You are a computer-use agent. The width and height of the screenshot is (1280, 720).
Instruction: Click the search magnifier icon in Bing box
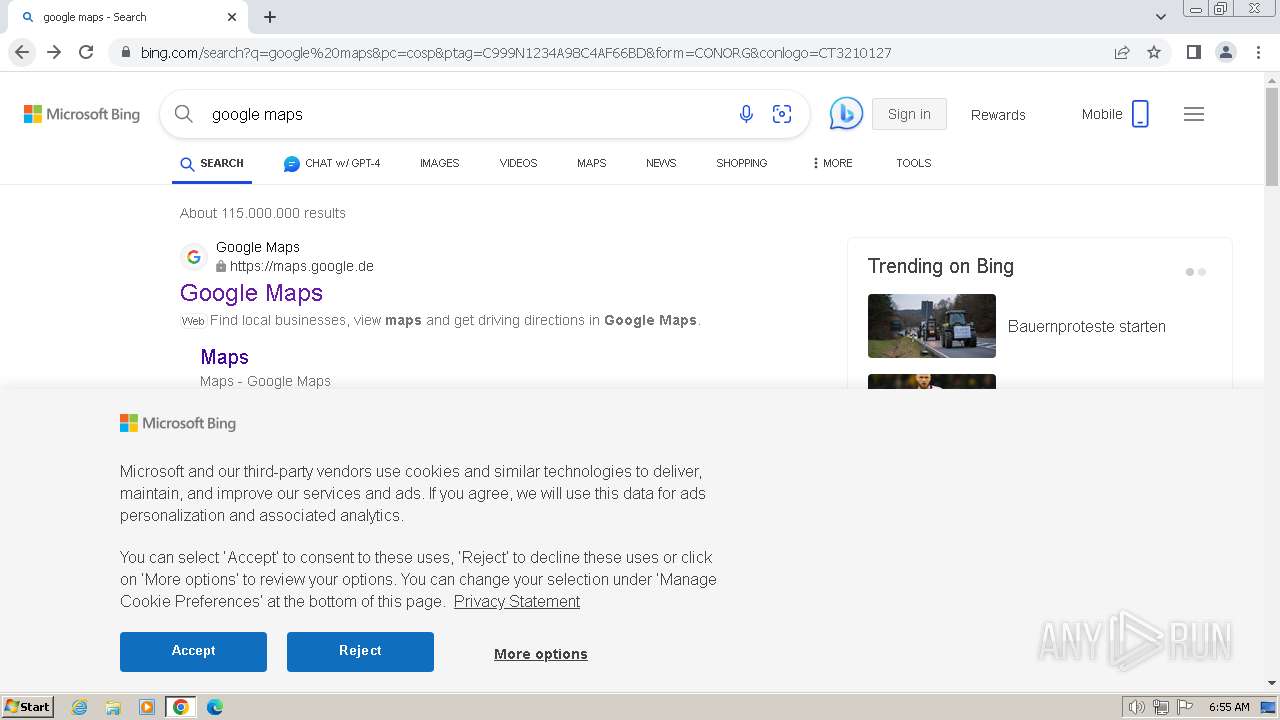(184, 114)
